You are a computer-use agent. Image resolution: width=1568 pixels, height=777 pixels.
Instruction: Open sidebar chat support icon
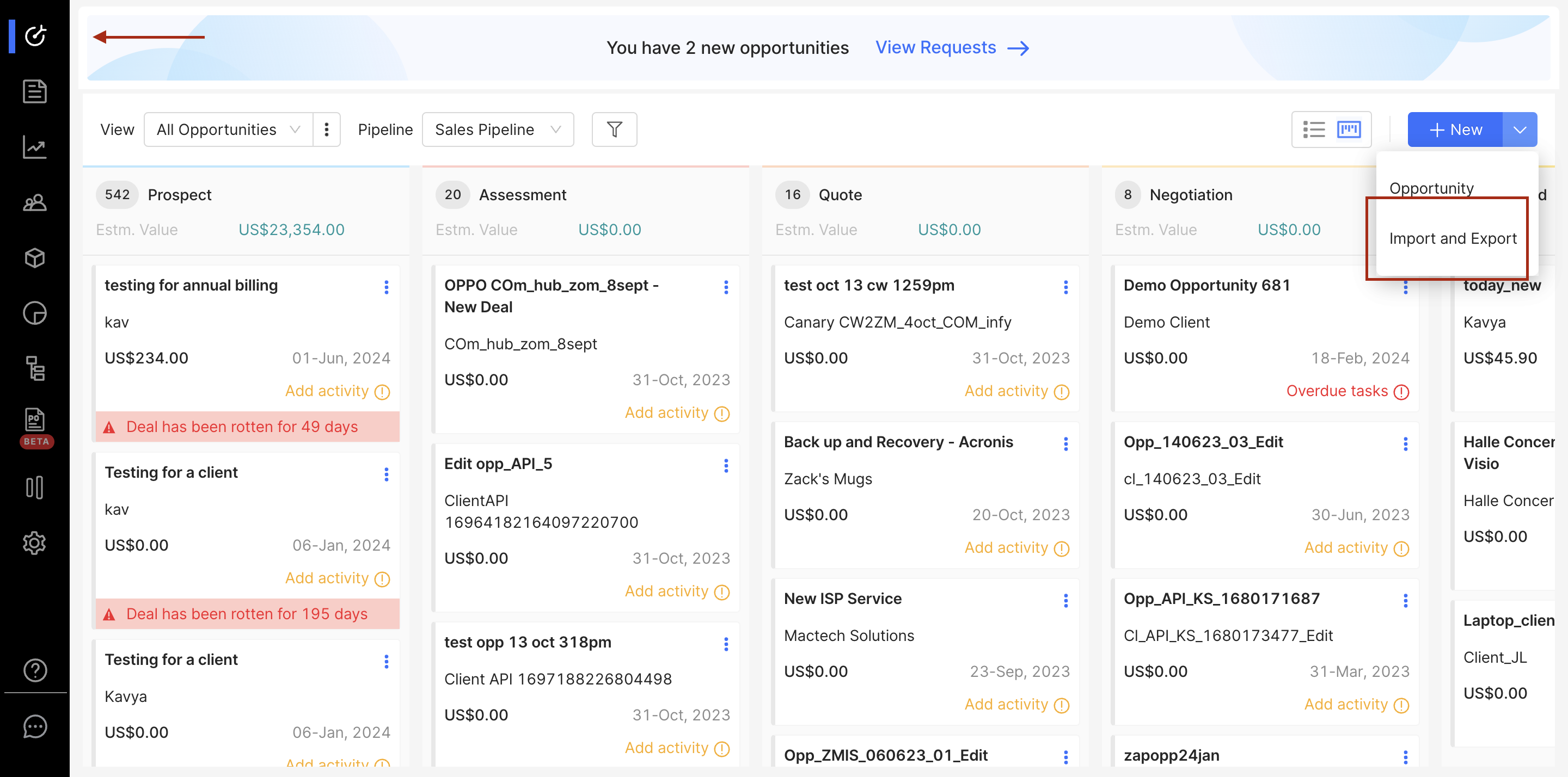tap(35, 726)
